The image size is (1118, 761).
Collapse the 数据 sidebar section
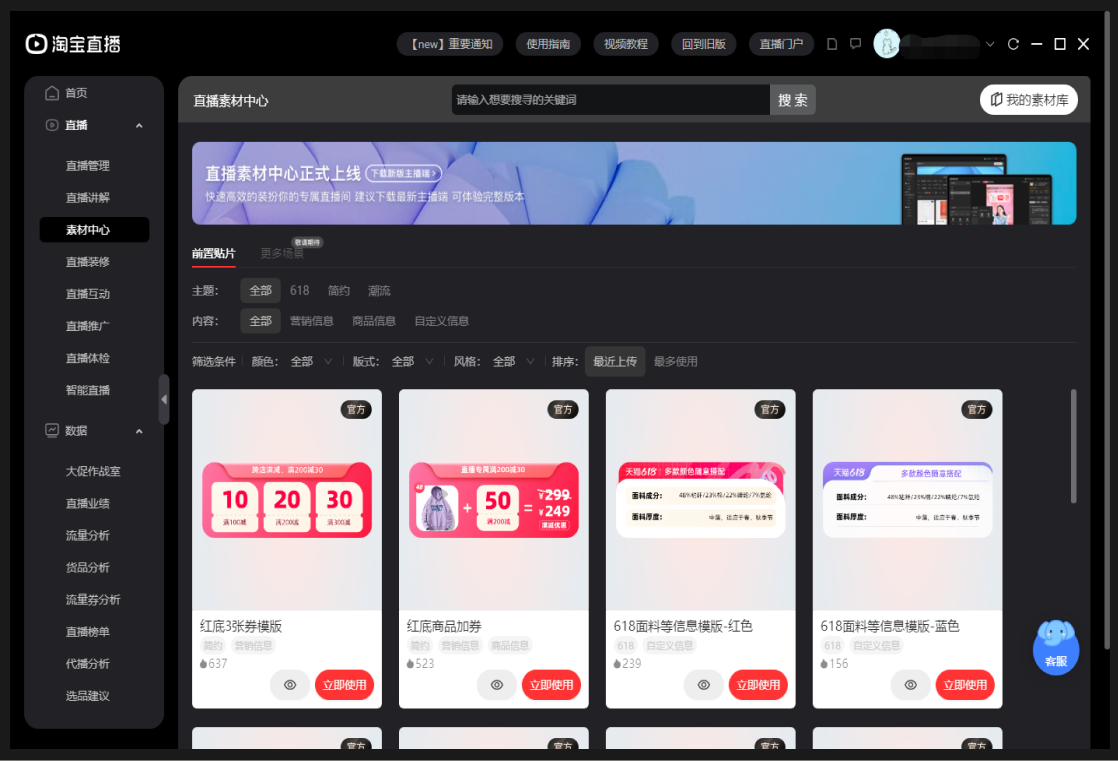click(139, 431)
